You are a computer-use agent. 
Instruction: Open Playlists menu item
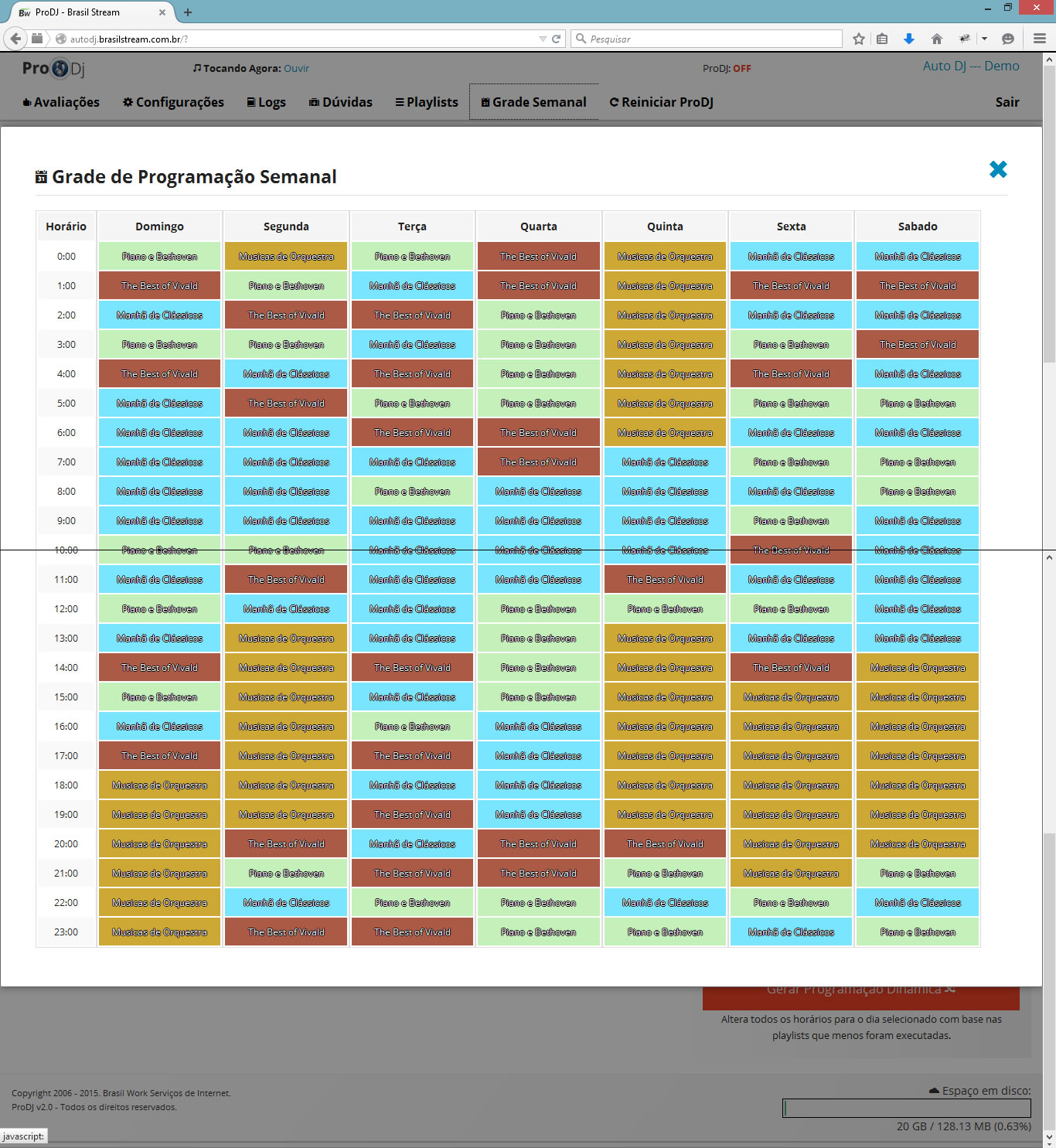[427, 102]
